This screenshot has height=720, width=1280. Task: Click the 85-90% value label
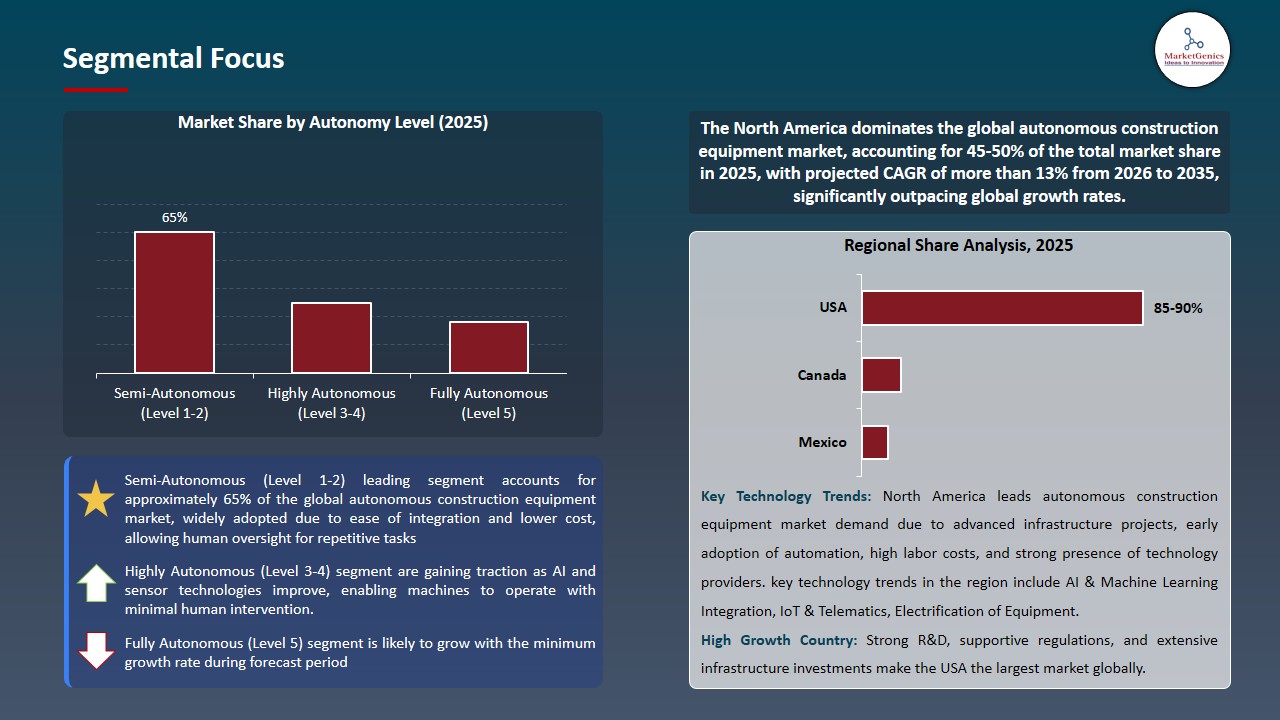1178,308
